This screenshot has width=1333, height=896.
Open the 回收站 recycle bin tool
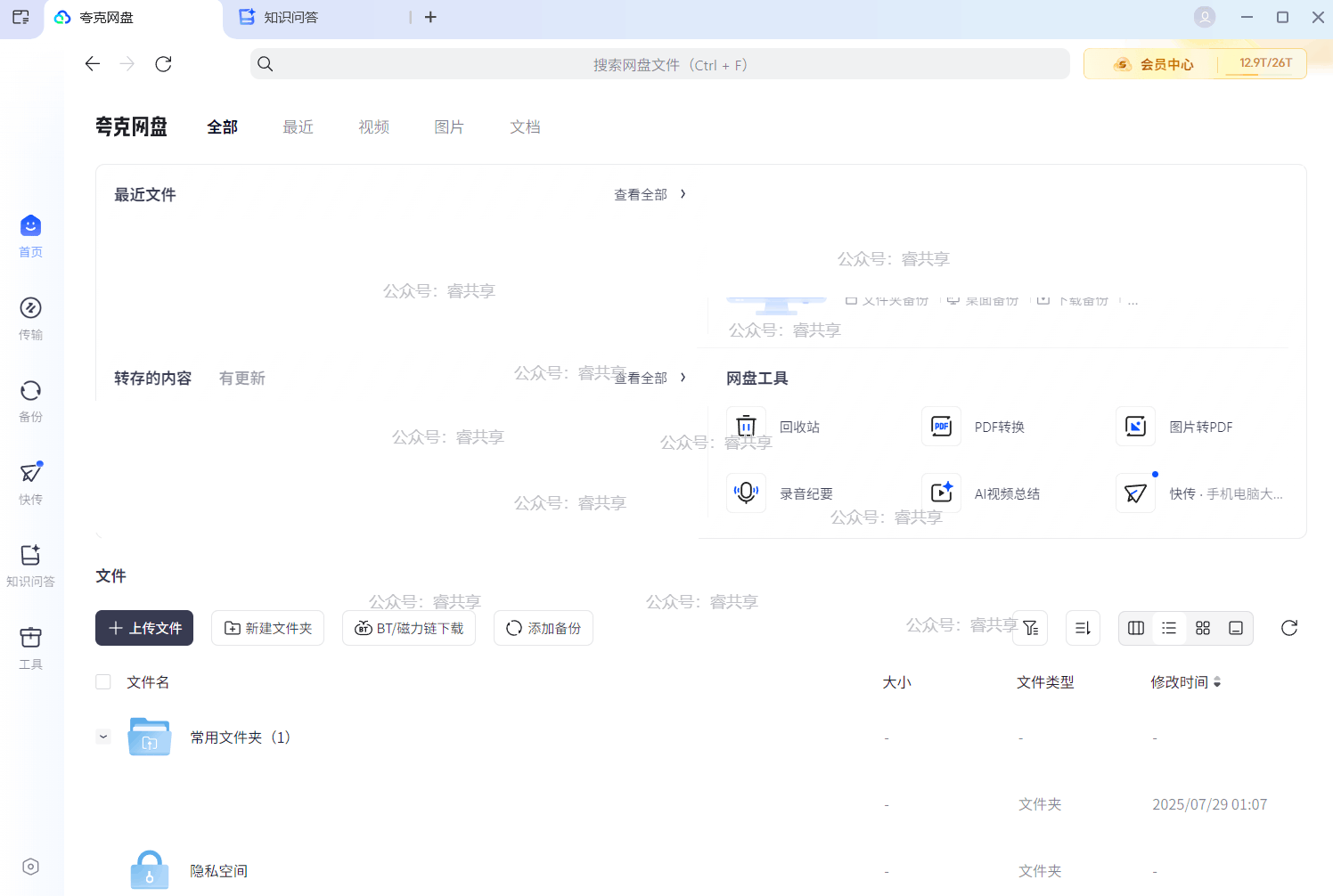coord(747,427)
